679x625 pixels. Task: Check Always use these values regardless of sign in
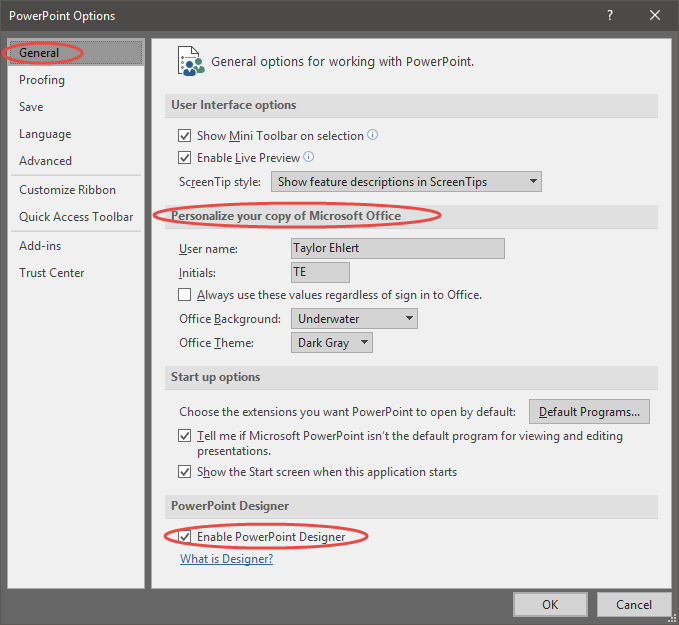(184, 295)
